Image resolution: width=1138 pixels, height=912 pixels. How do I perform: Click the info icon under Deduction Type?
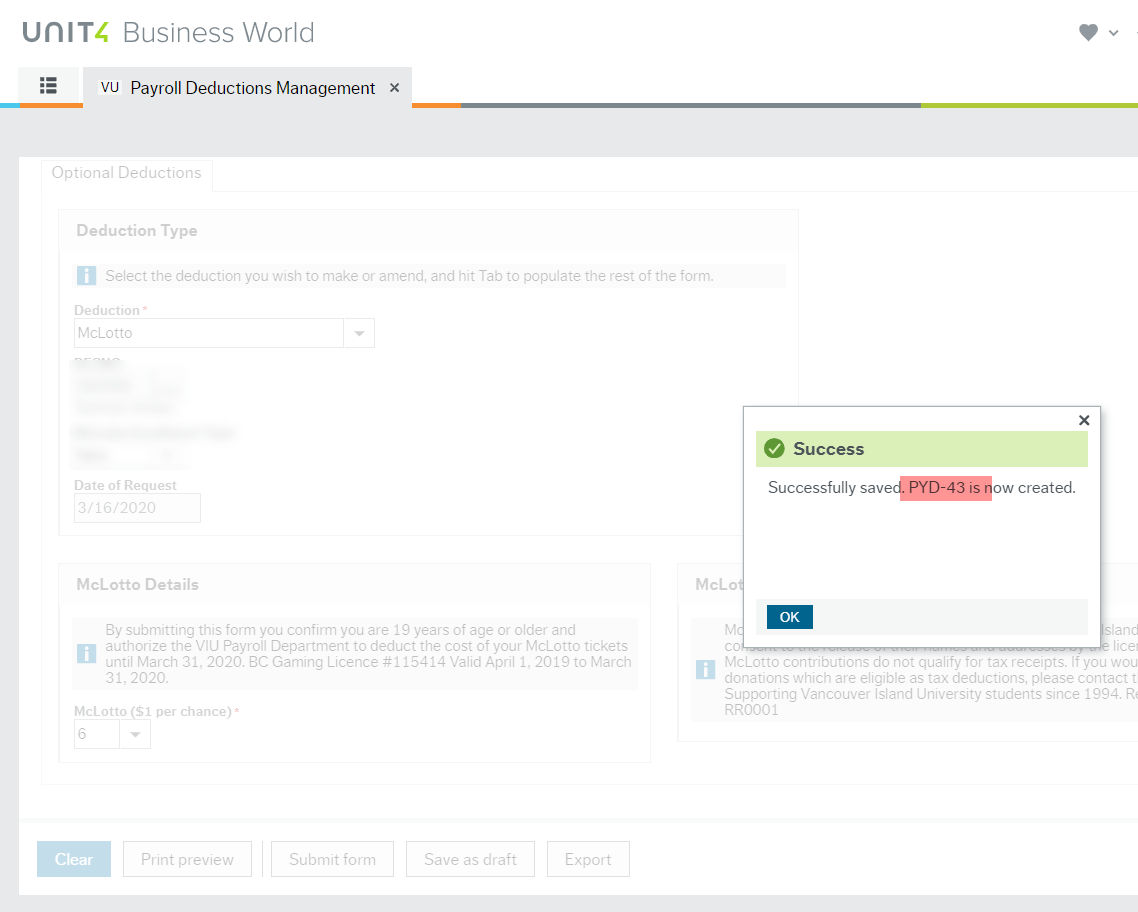(x=87, y=276)
